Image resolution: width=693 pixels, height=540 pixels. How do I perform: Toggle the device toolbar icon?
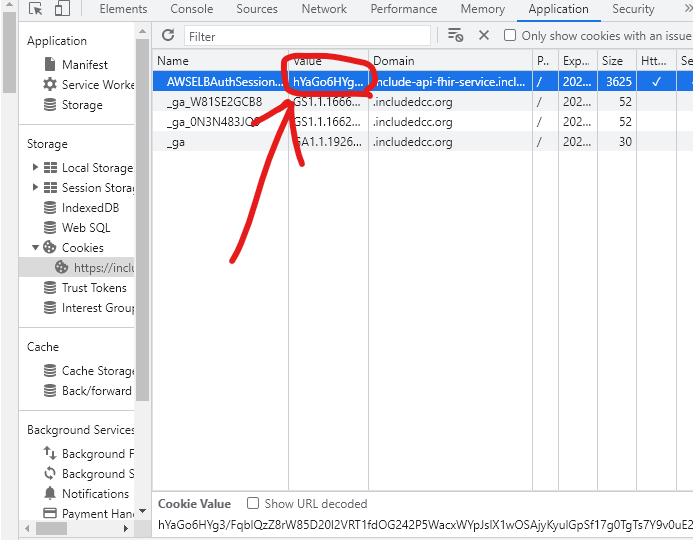point(62,8)
